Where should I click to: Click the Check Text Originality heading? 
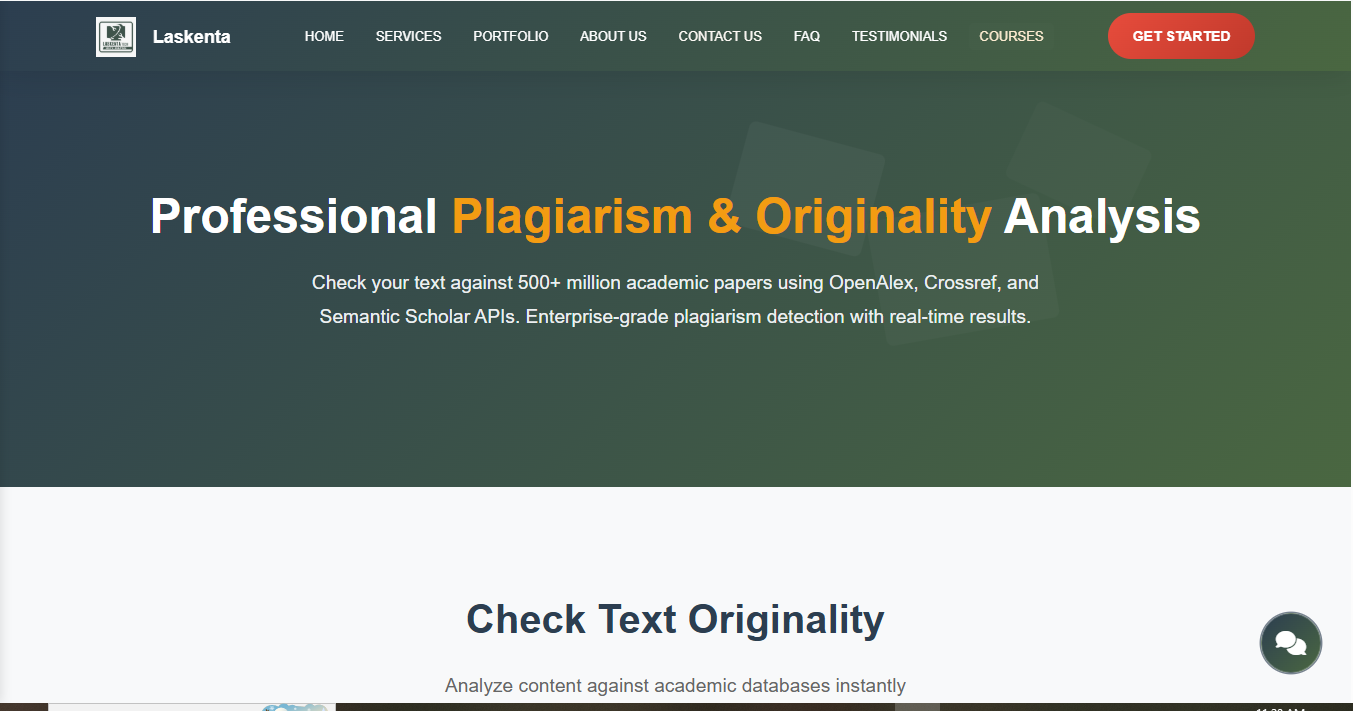point(675,619)
